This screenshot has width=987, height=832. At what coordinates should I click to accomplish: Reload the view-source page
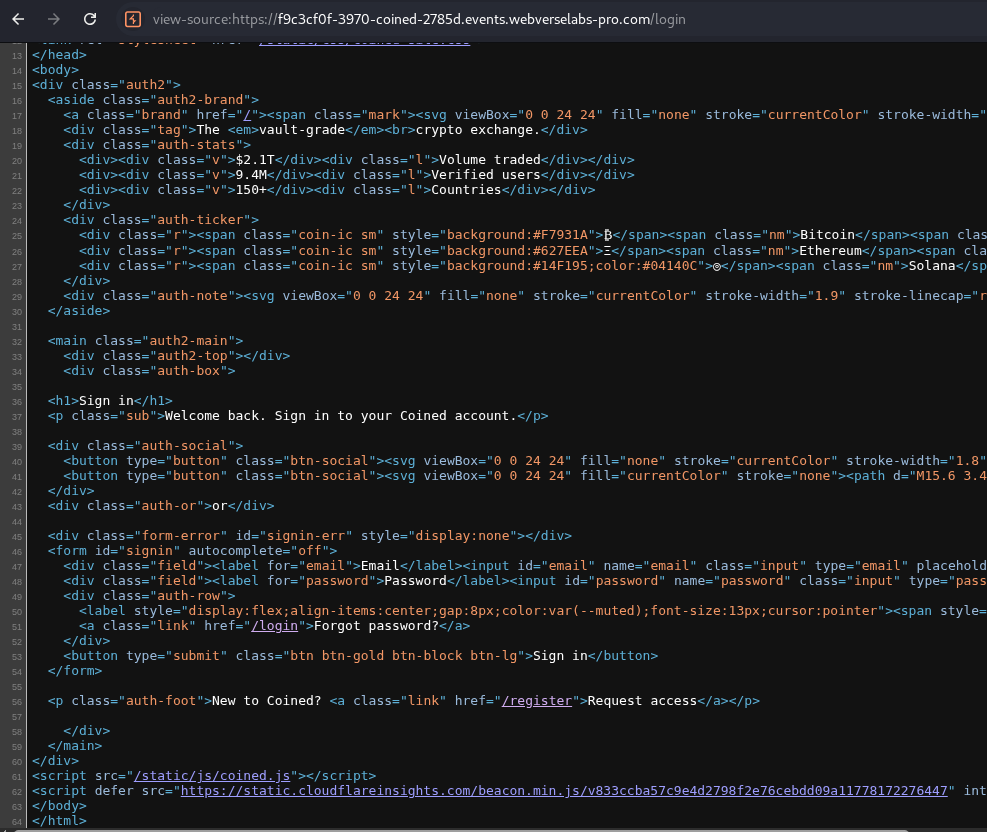(x=90, y=20)
